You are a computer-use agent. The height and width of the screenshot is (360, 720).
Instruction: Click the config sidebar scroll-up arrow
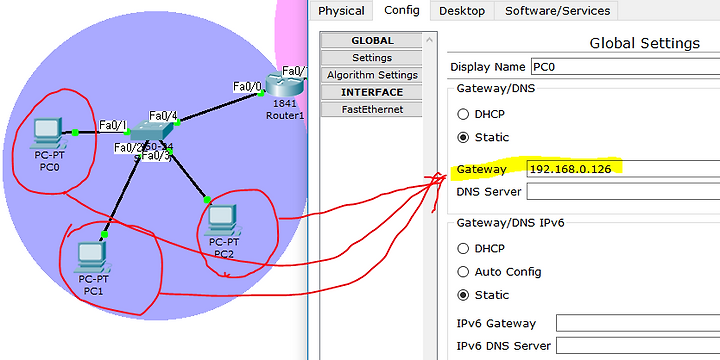(x=429, y=40)
